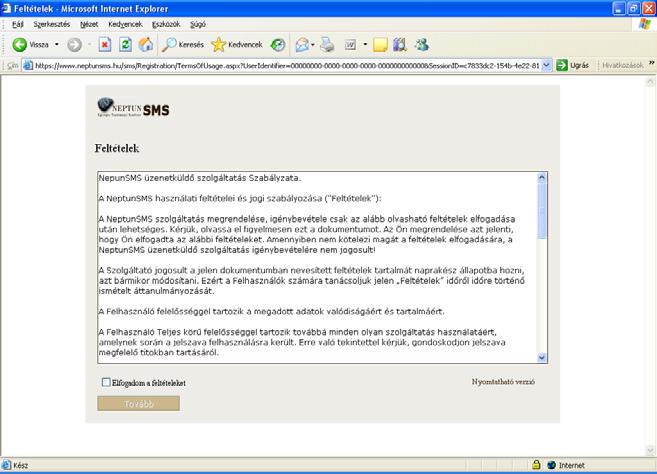The width and height of the screenshot is (657, 474).
Task: Minimize the Internet Explorer window
Action: tap(618, 8)
